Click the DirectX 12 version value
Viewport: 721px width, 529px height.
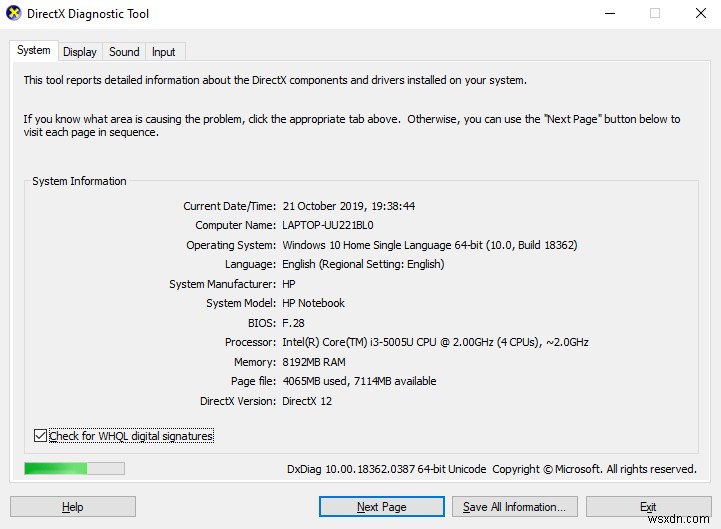pos(307,401)
